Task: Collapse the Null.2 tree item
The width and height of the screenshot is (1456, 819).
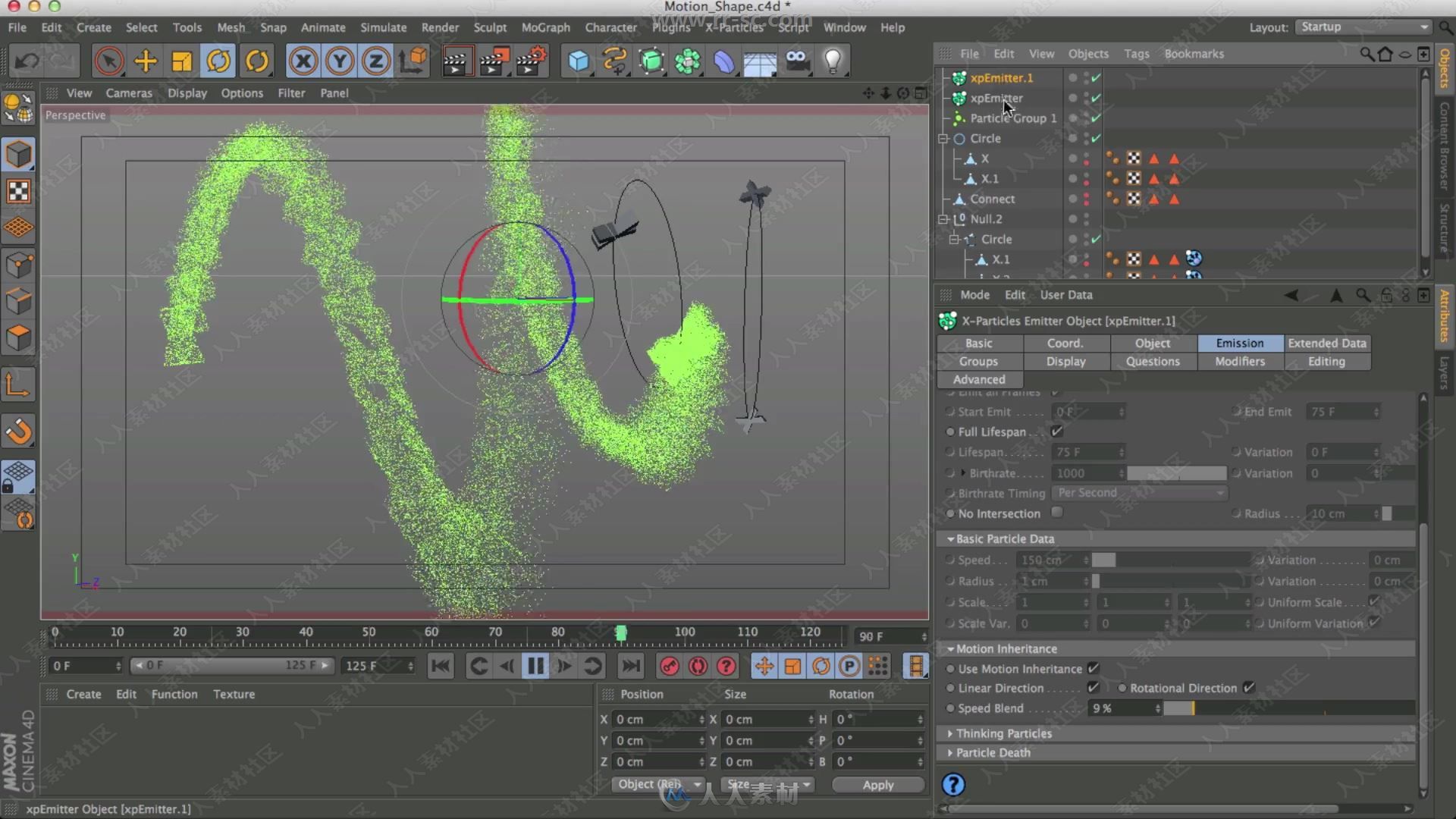Action: tap(943, 219)
